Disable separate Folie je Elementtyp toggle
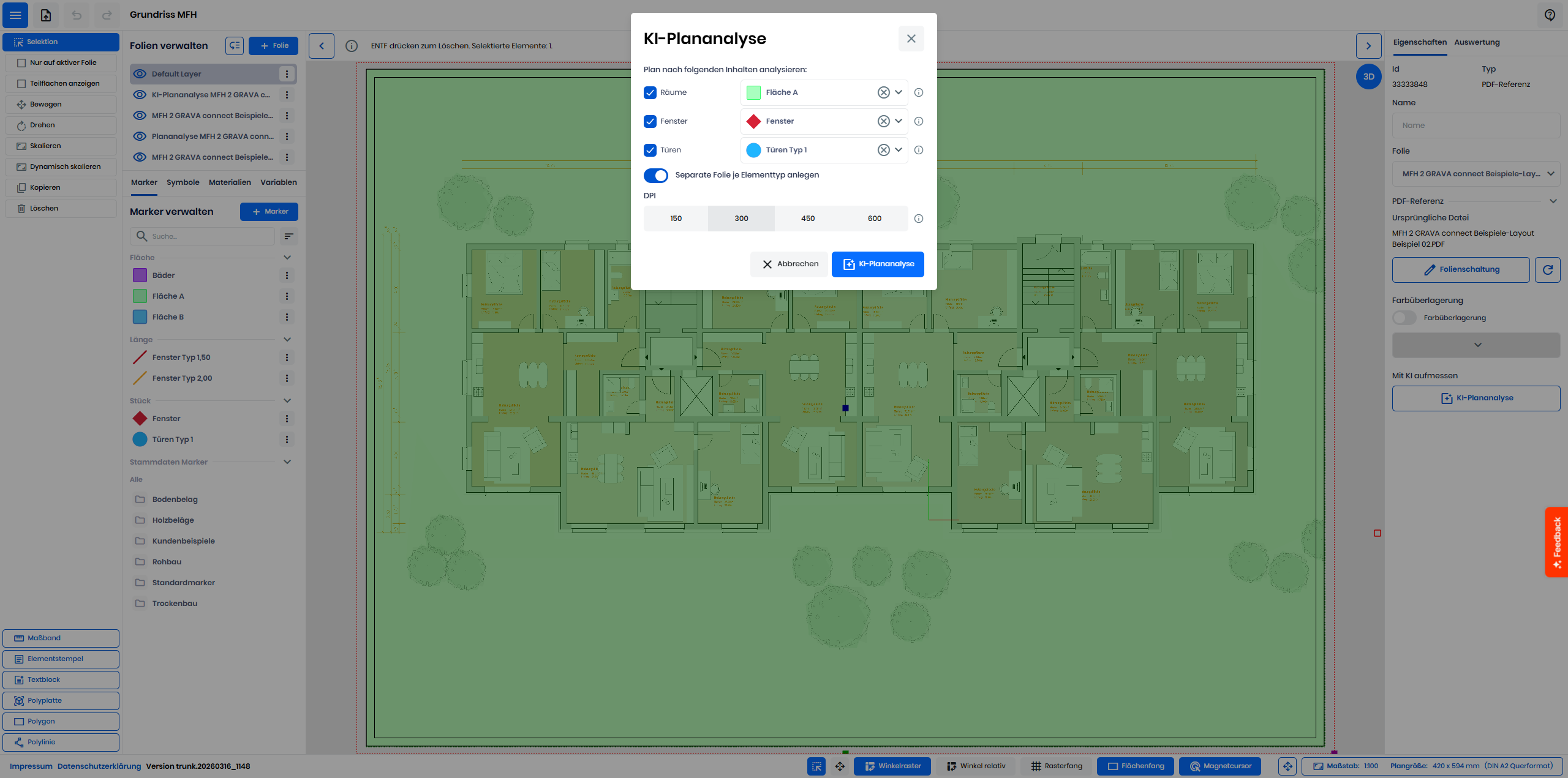Screen dimensions: 1568x778 point(656,176)
